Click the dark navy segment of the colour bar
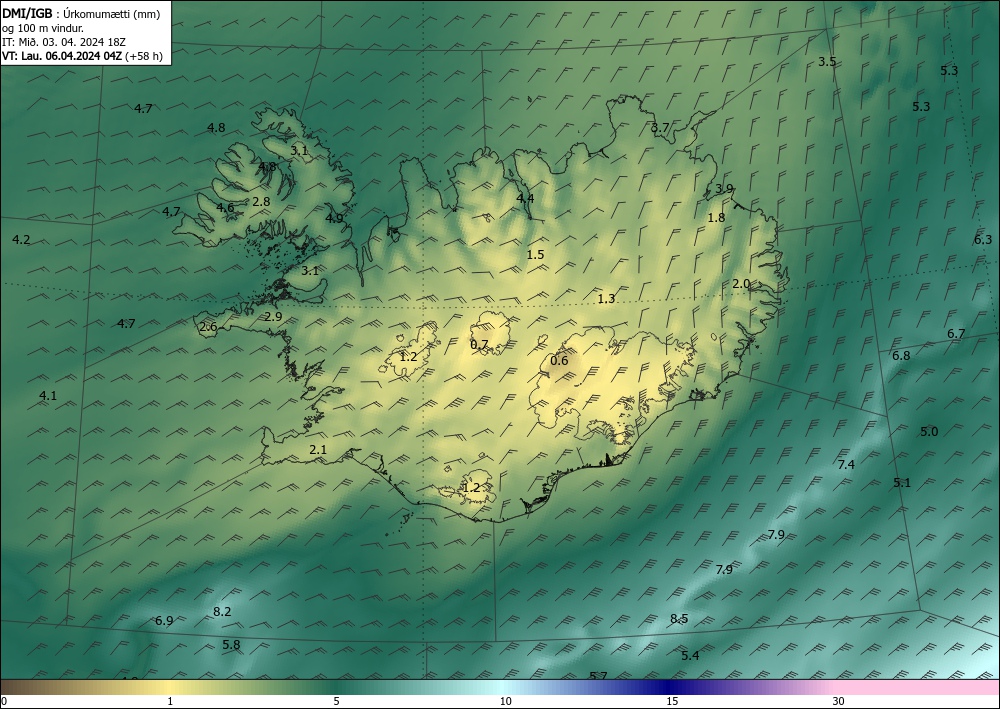The height and width of the screenshot is (709, 1000). pyautogui.click(x=666, y=687)
